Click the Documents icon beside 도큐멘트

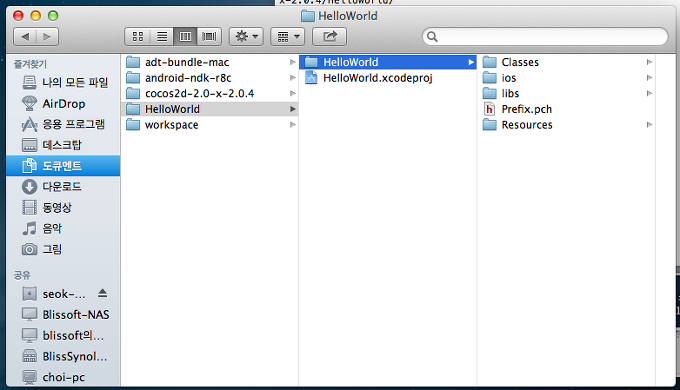(29, 166)
